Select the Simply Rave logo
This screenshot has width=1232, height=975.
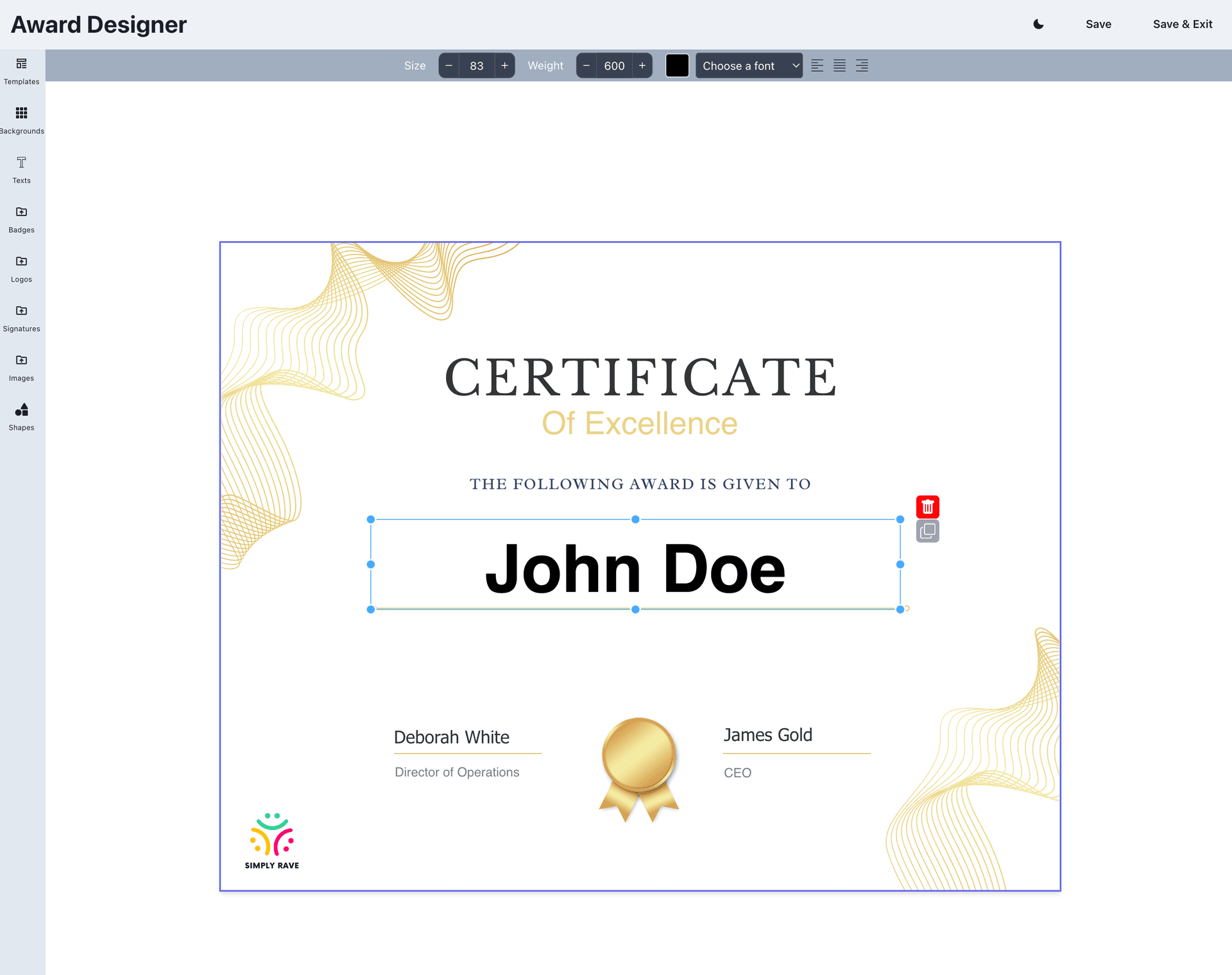[272, 841]
